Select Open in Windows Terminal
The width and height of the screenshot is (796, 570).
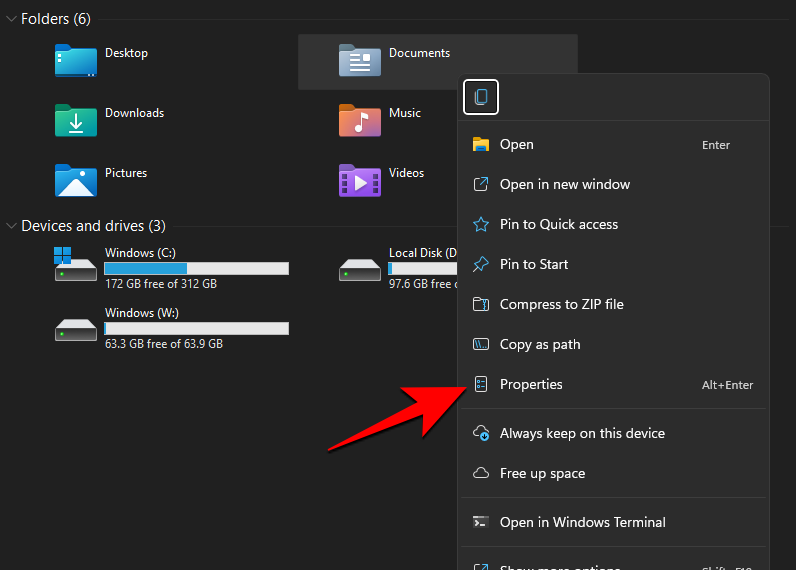(x=613, y=522)
